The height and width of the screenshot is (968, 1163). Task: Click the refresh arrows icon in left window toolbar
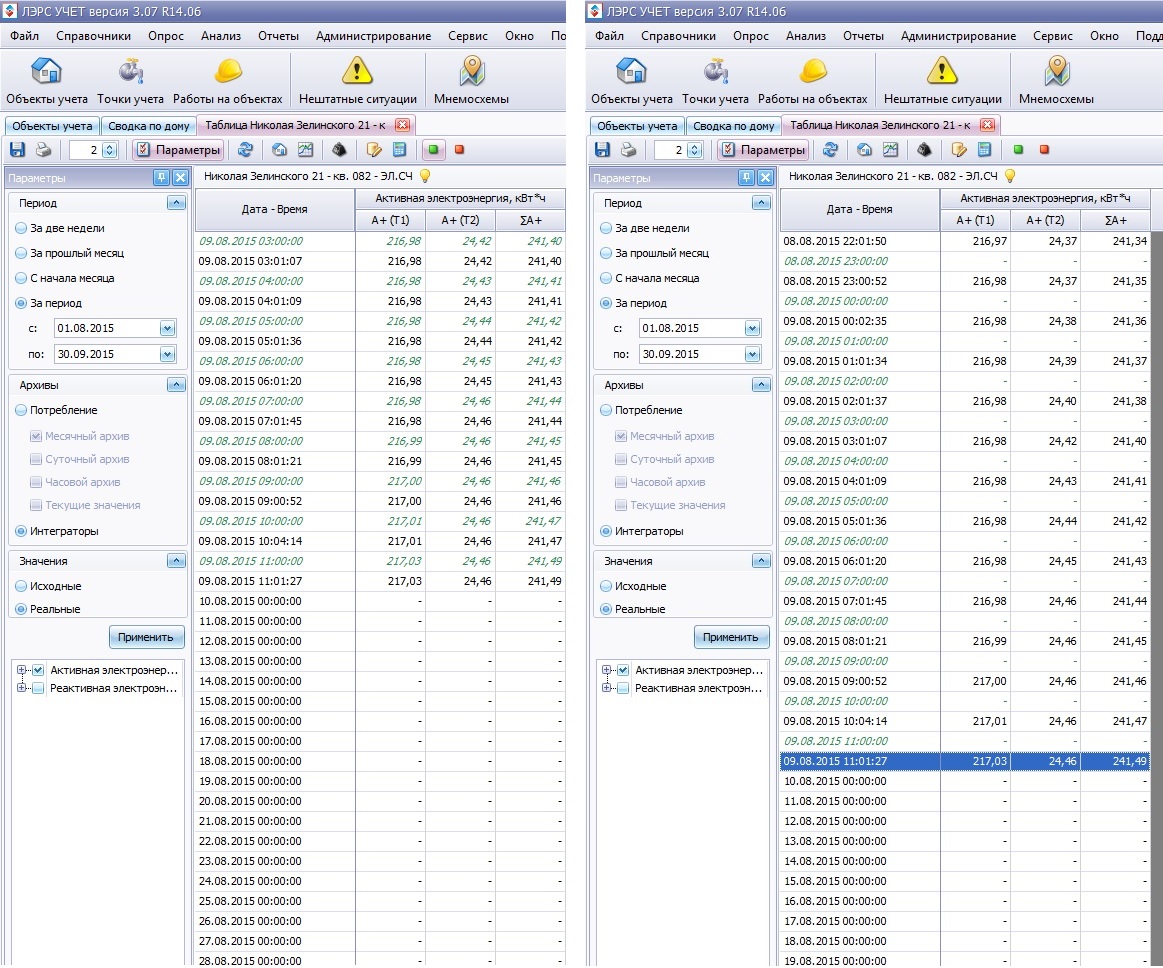pos(246,150)
